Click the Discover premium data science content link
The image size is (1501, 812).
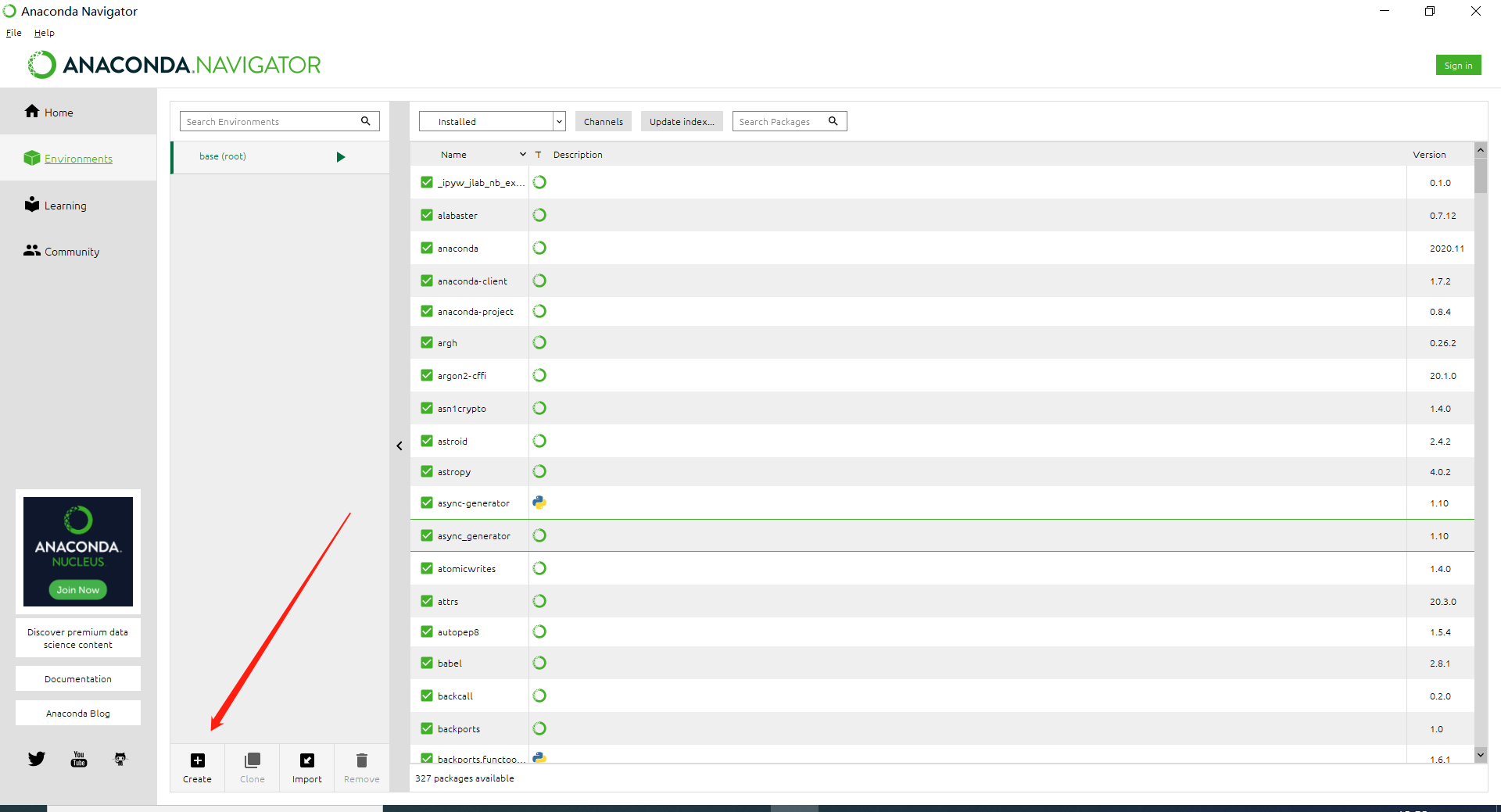tap(78, 638)
